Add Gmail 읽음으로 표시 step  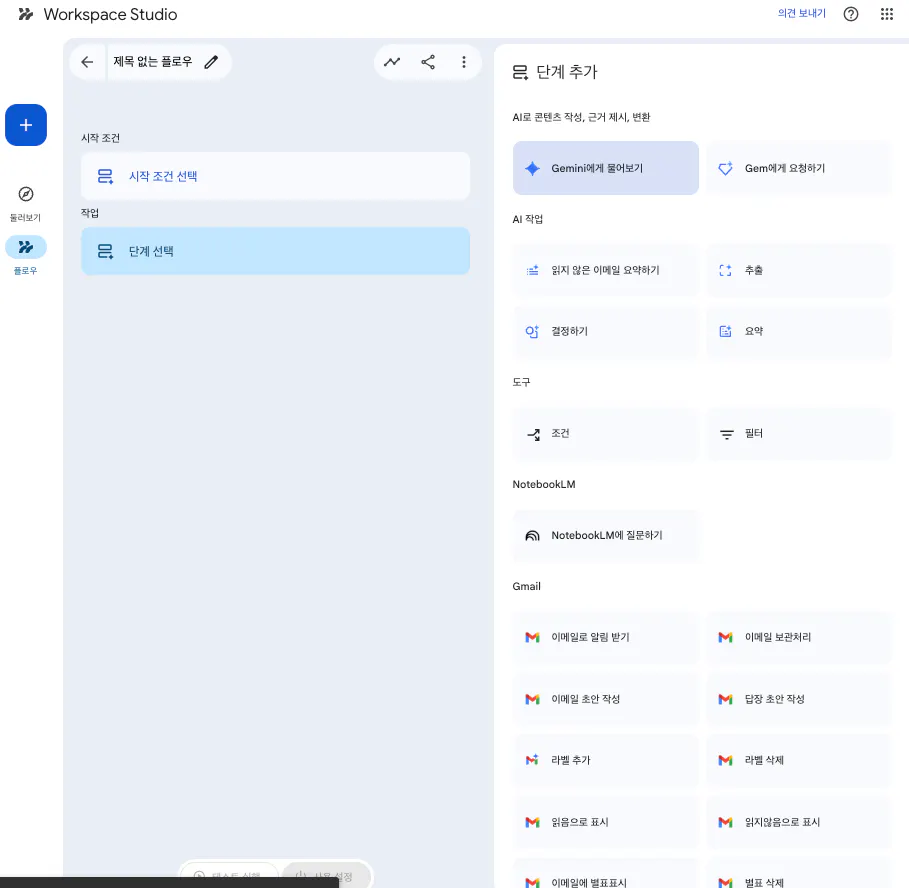tap(605, 822)
